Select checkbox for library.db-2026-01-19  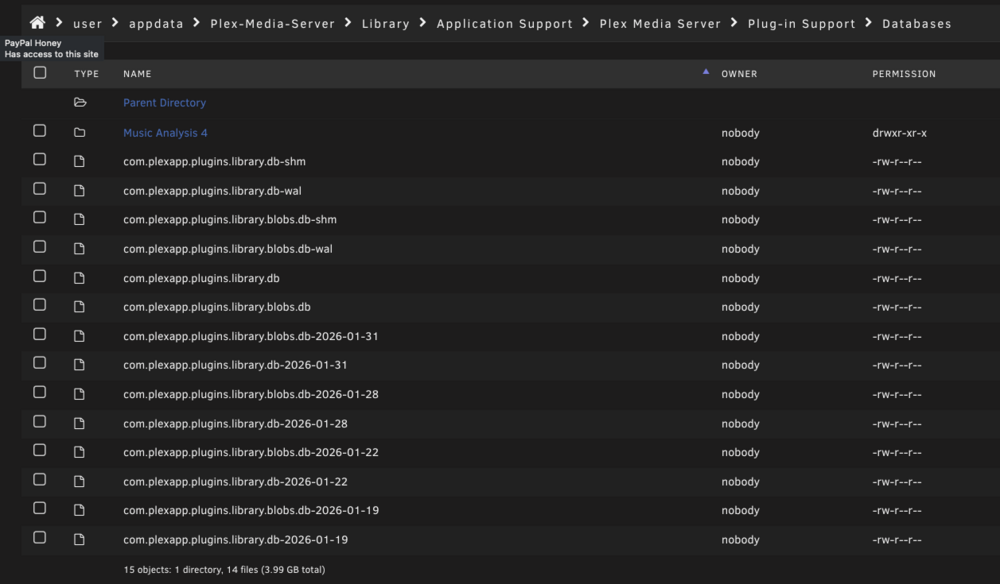click(x=40, y=537)
